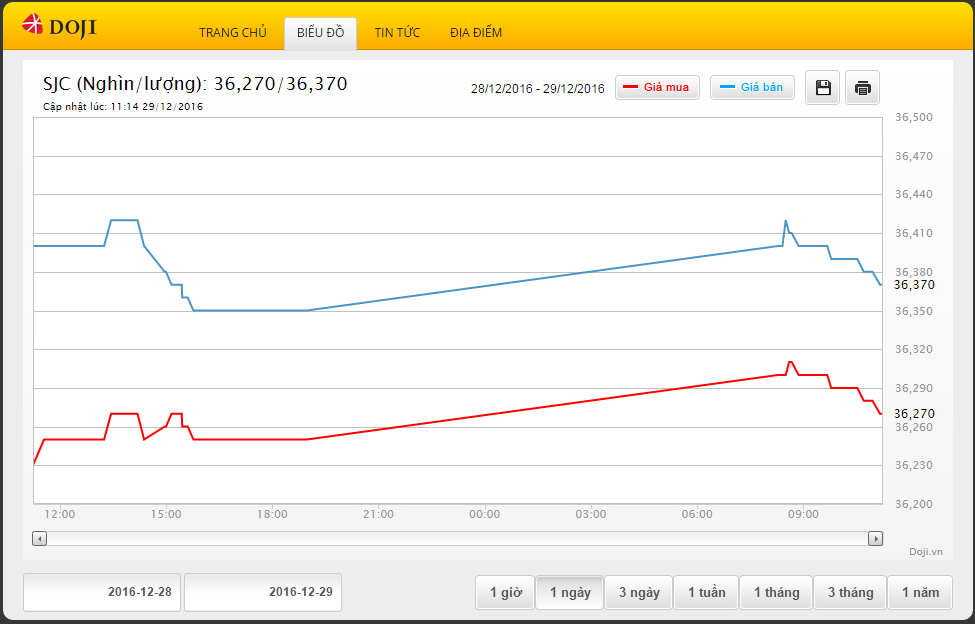
Task: Click the SJC price heading 36,270/36,370
Action: [x=195, y=84]
